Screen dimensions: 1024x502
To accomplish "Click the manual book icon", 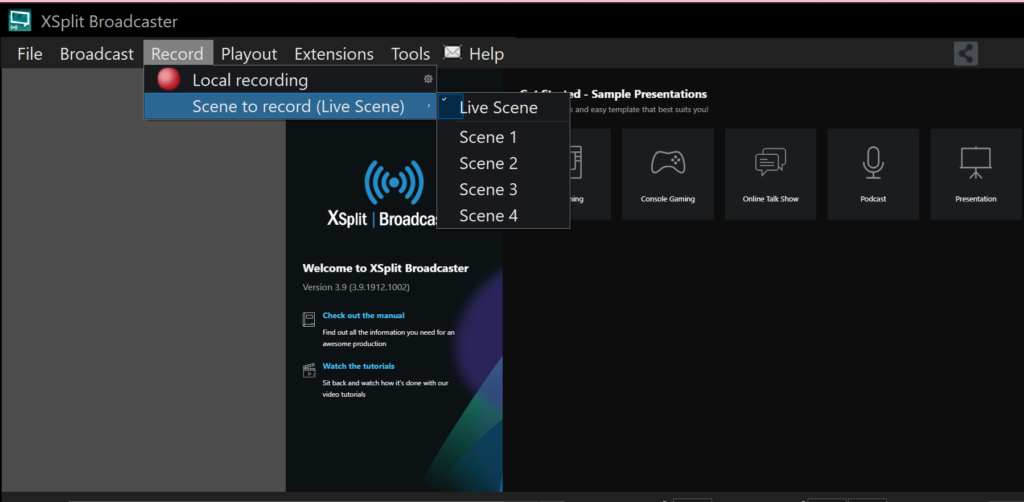I will click(x=309, y=319).
